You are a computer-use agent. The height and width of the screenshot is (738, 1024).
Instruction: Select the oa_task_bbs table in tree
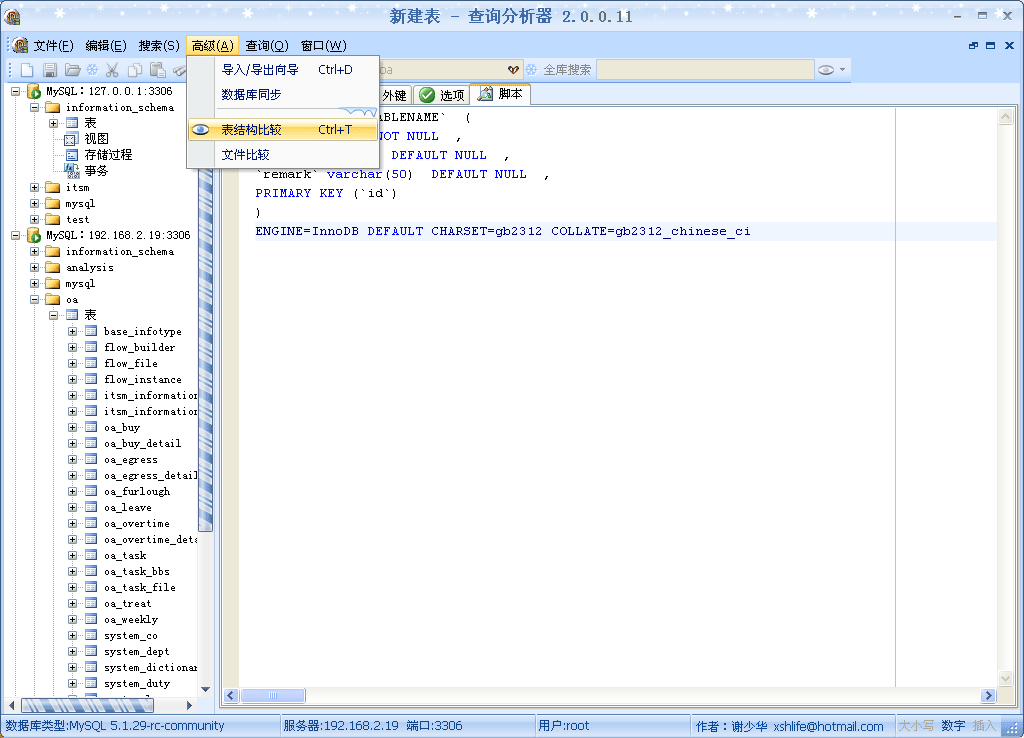click(136, 571)
